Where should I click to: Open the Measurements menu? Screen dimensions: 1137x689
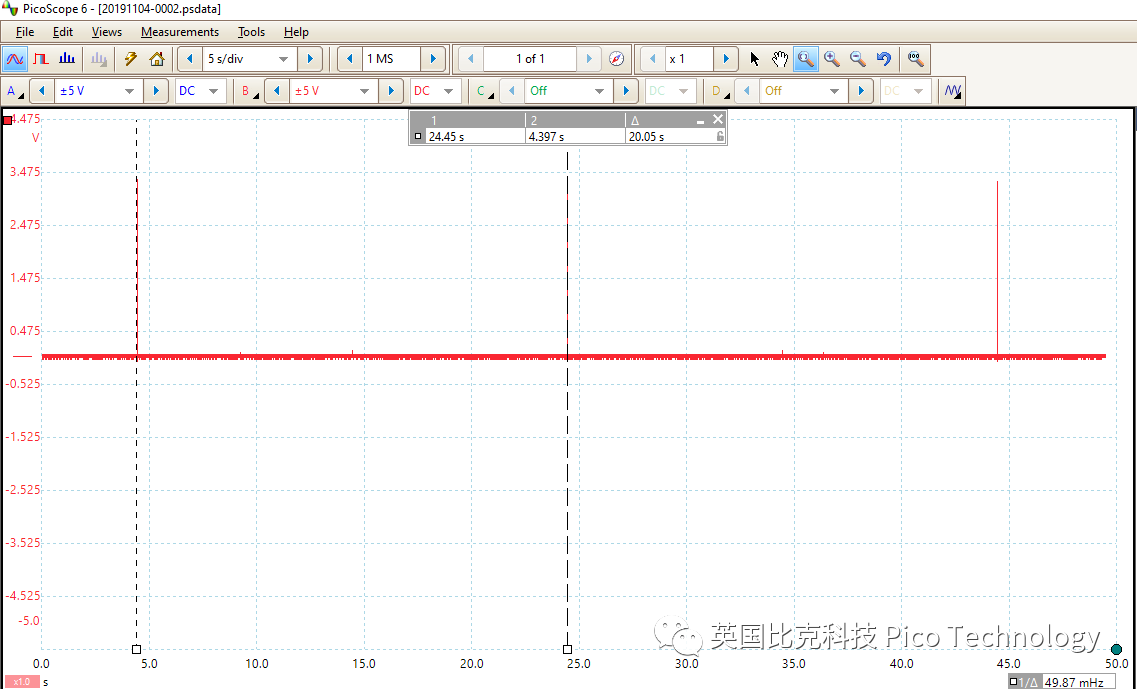pos(180,31)
